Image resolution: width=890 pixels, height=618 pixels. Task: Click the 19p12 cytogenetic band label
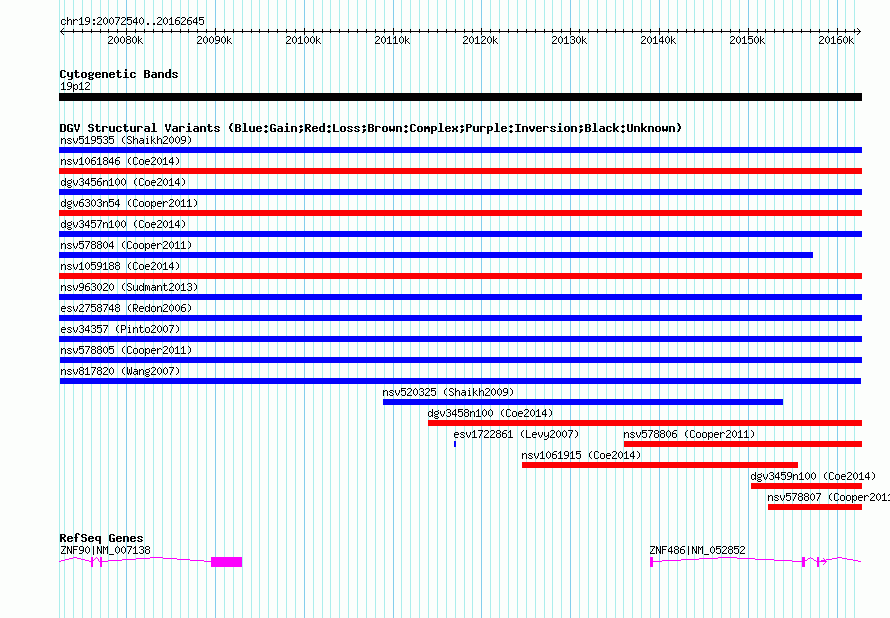click(x=75, y=86)
